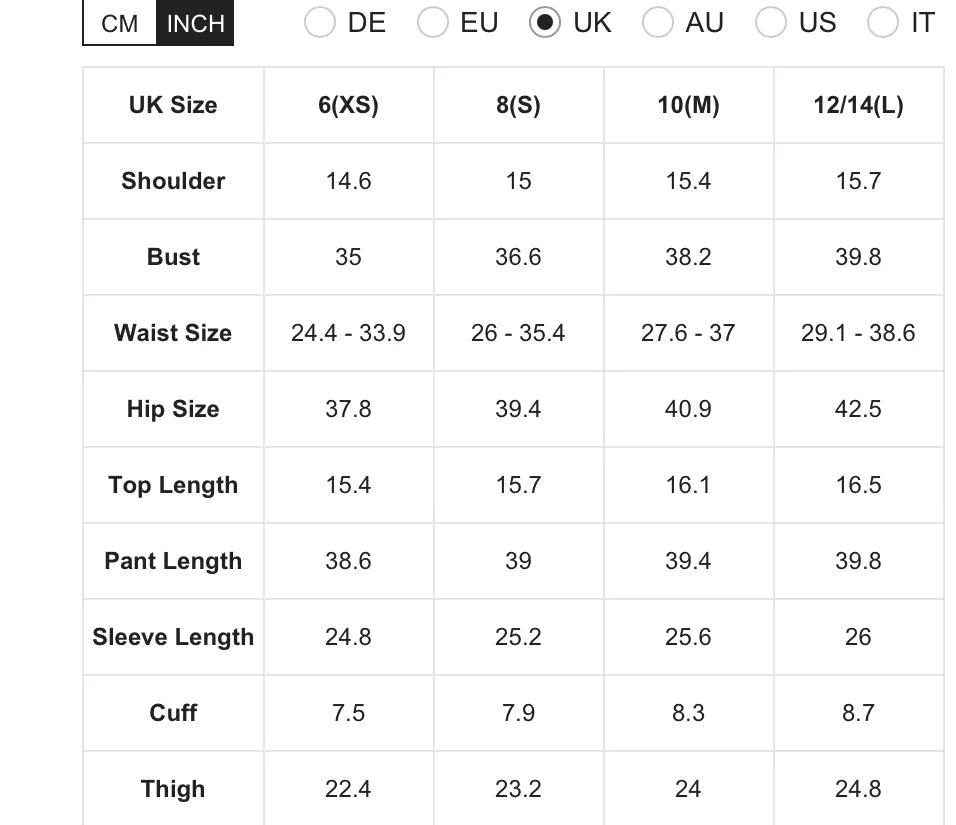Click the UK Size header cell

(172, 105)
